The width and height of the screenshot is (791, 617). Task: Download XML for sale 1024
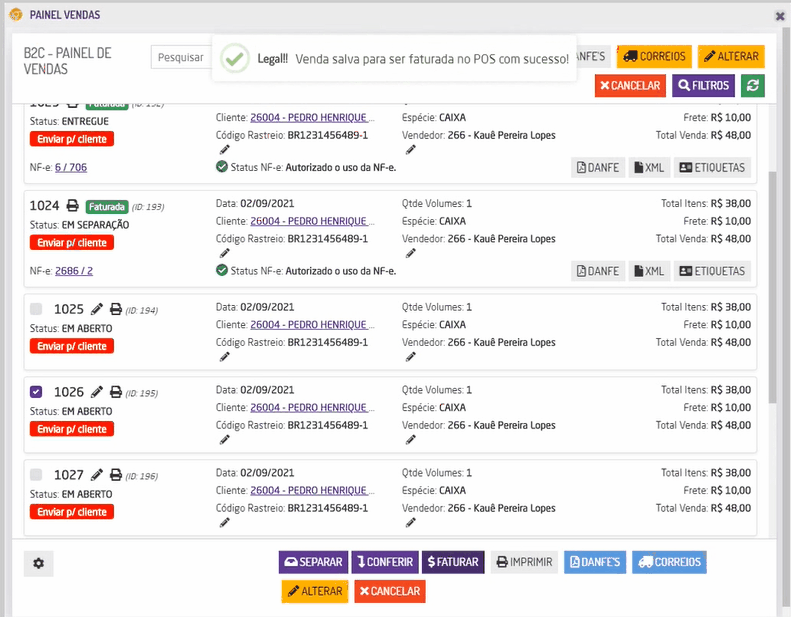point(649,271)
